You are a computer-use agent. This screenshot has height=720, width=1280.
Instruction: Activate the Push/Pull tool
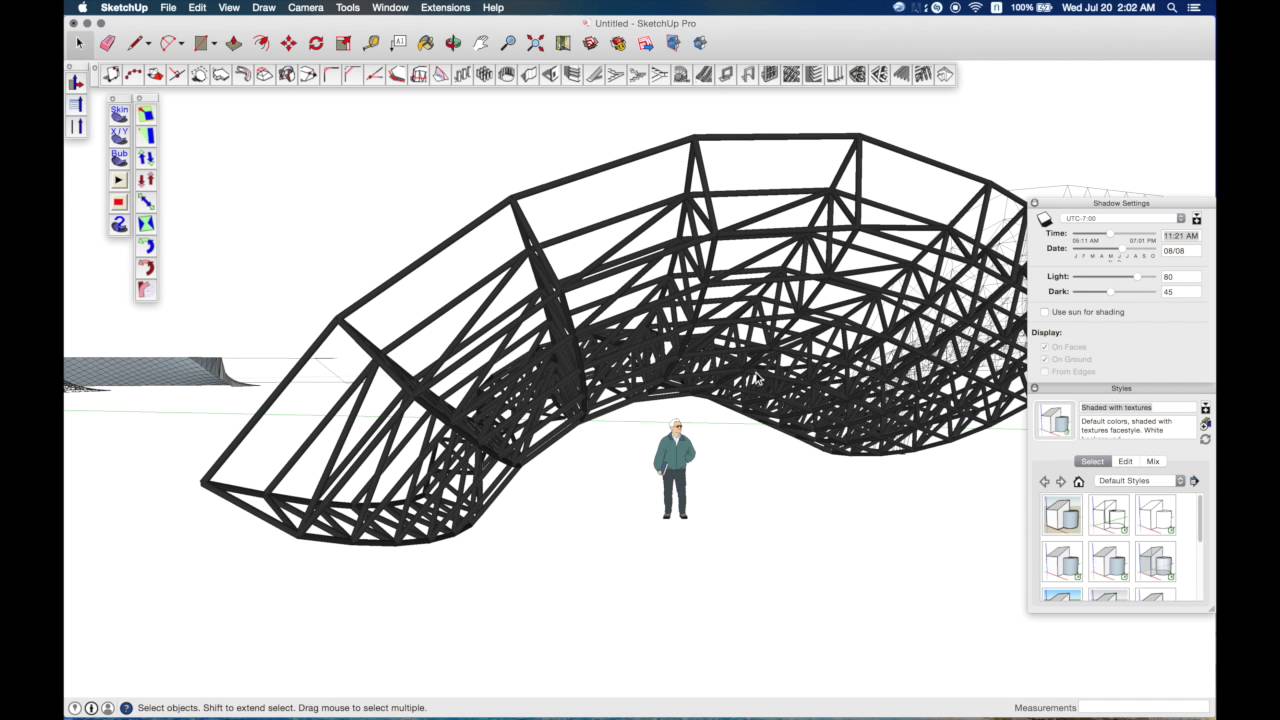point(234,43)
